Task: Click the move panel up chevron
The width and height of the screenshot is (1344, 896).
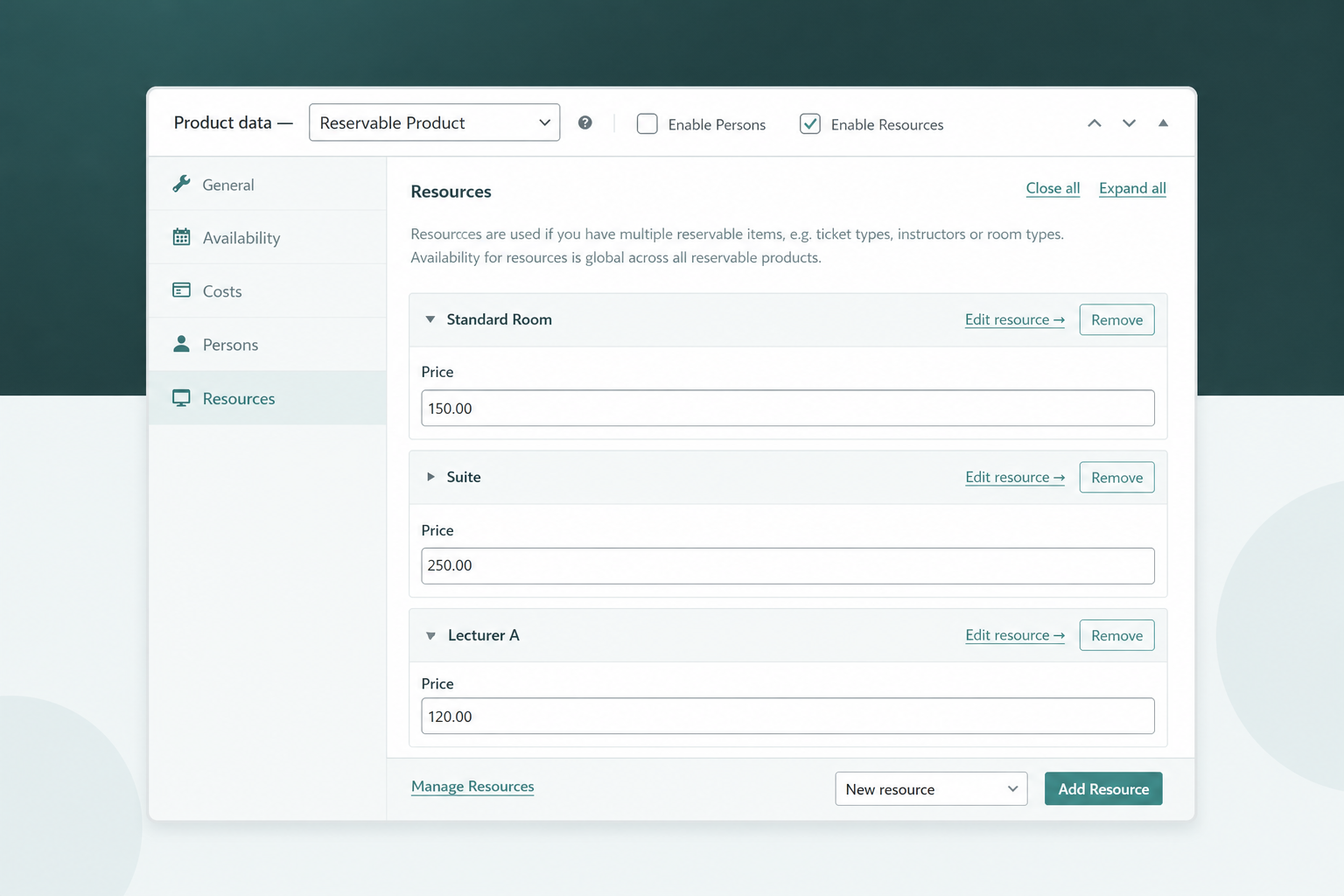Action: click(x=1095, y=122)
